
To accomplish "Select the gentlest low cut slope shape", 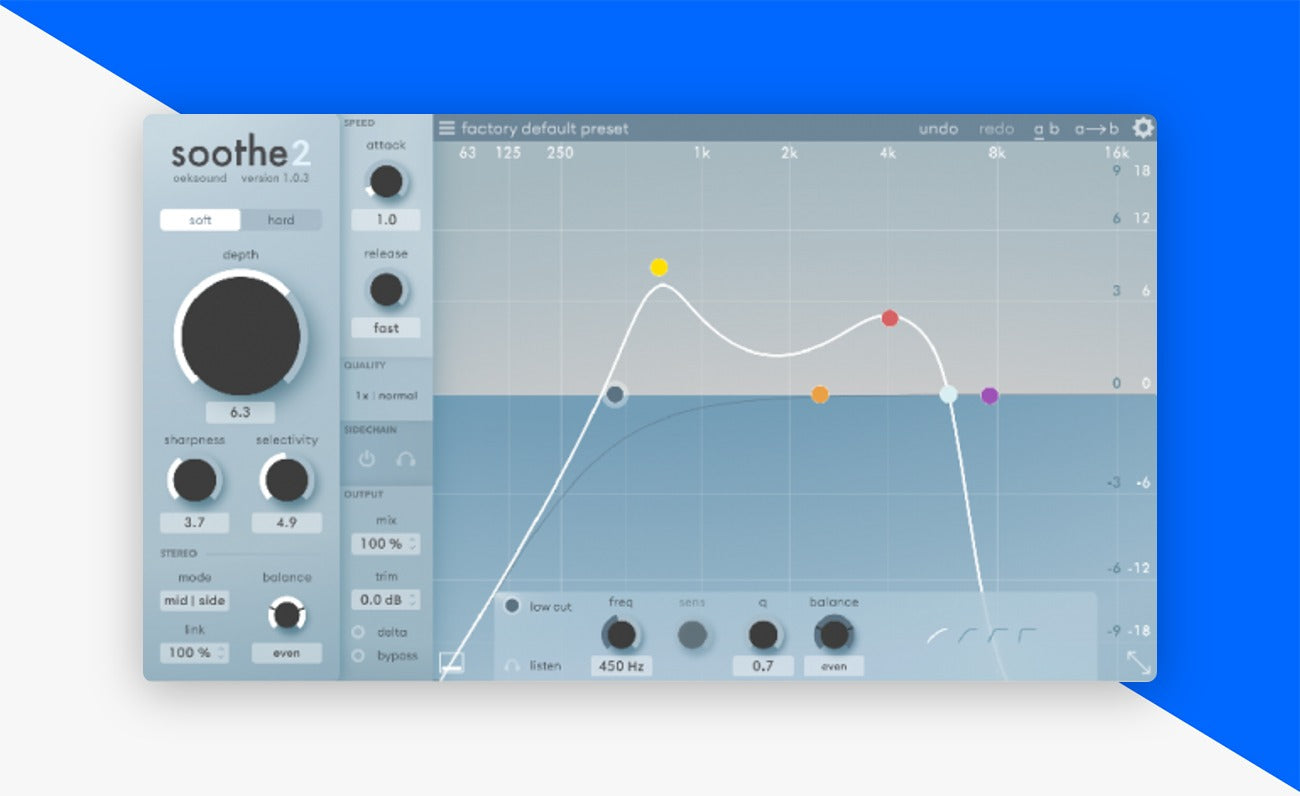I will [x=938, y=635].
